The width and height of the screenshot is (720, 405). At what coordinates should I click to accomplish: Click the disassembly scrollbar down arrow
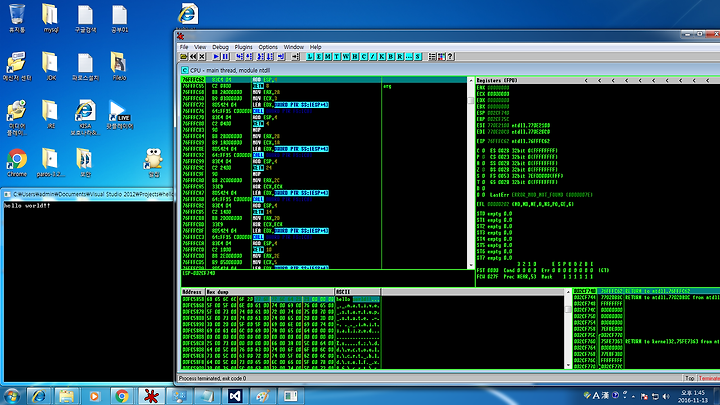(x=471, y=265)
